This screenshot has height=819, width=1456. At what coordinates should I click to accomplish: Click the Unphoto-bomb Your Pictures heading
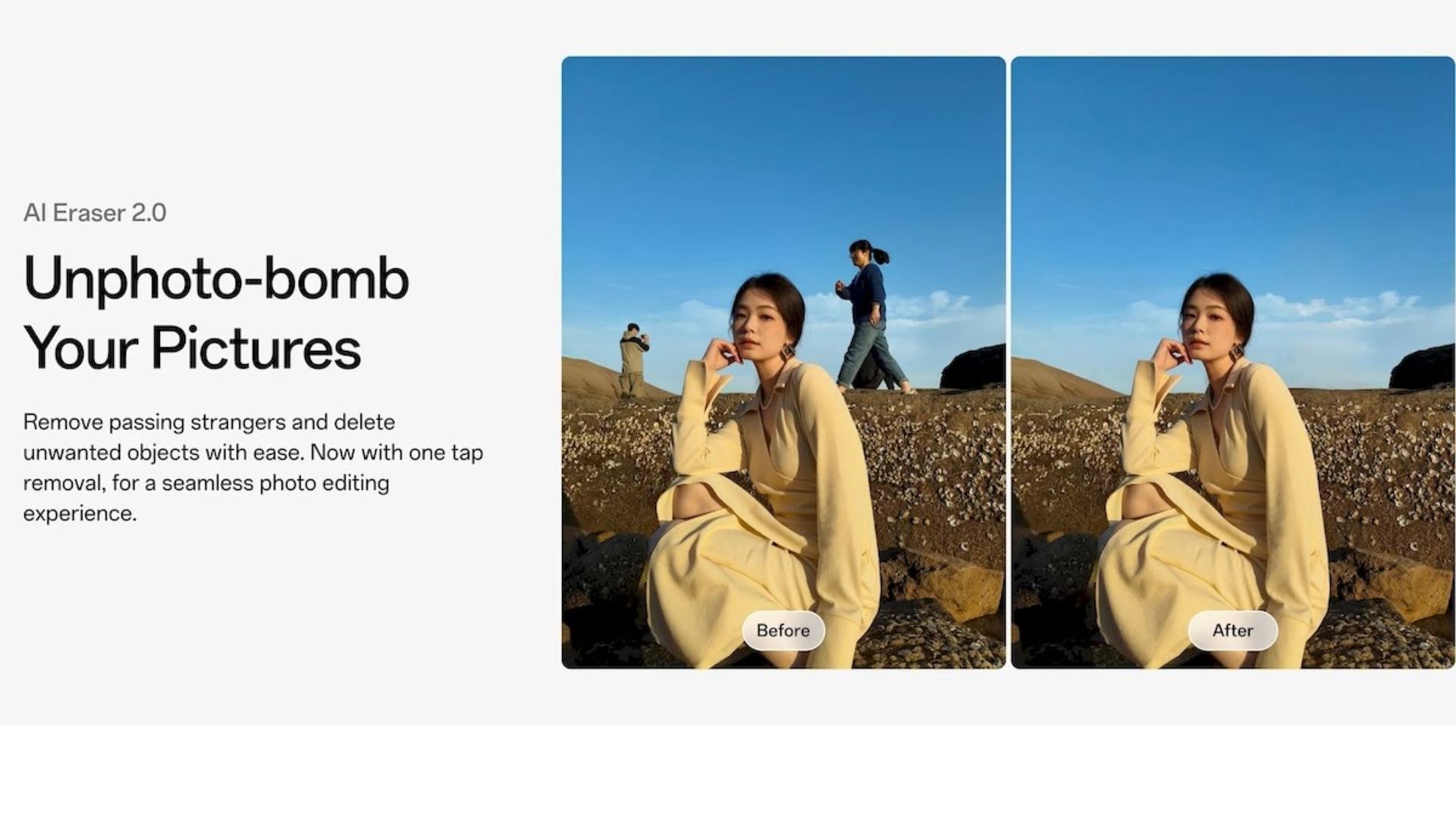[x=216, y=312]
